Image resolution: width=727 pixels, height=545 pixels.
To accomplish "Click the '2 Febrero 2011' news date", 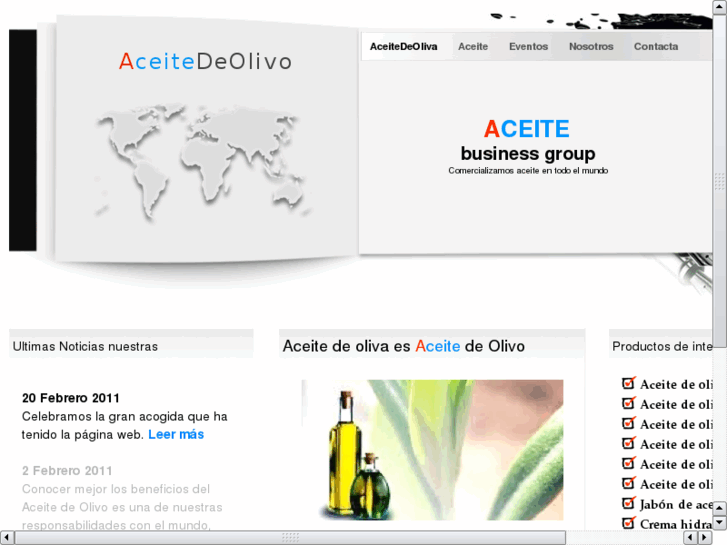I will [x=67, y=471].
